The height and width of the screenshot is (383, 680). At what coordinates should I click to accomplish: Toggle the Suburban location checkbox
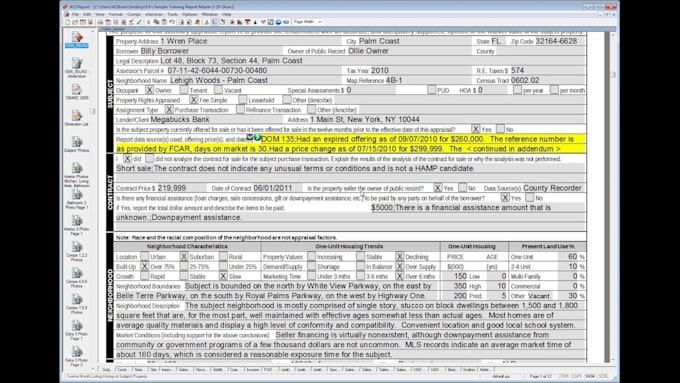pos(184,256)
